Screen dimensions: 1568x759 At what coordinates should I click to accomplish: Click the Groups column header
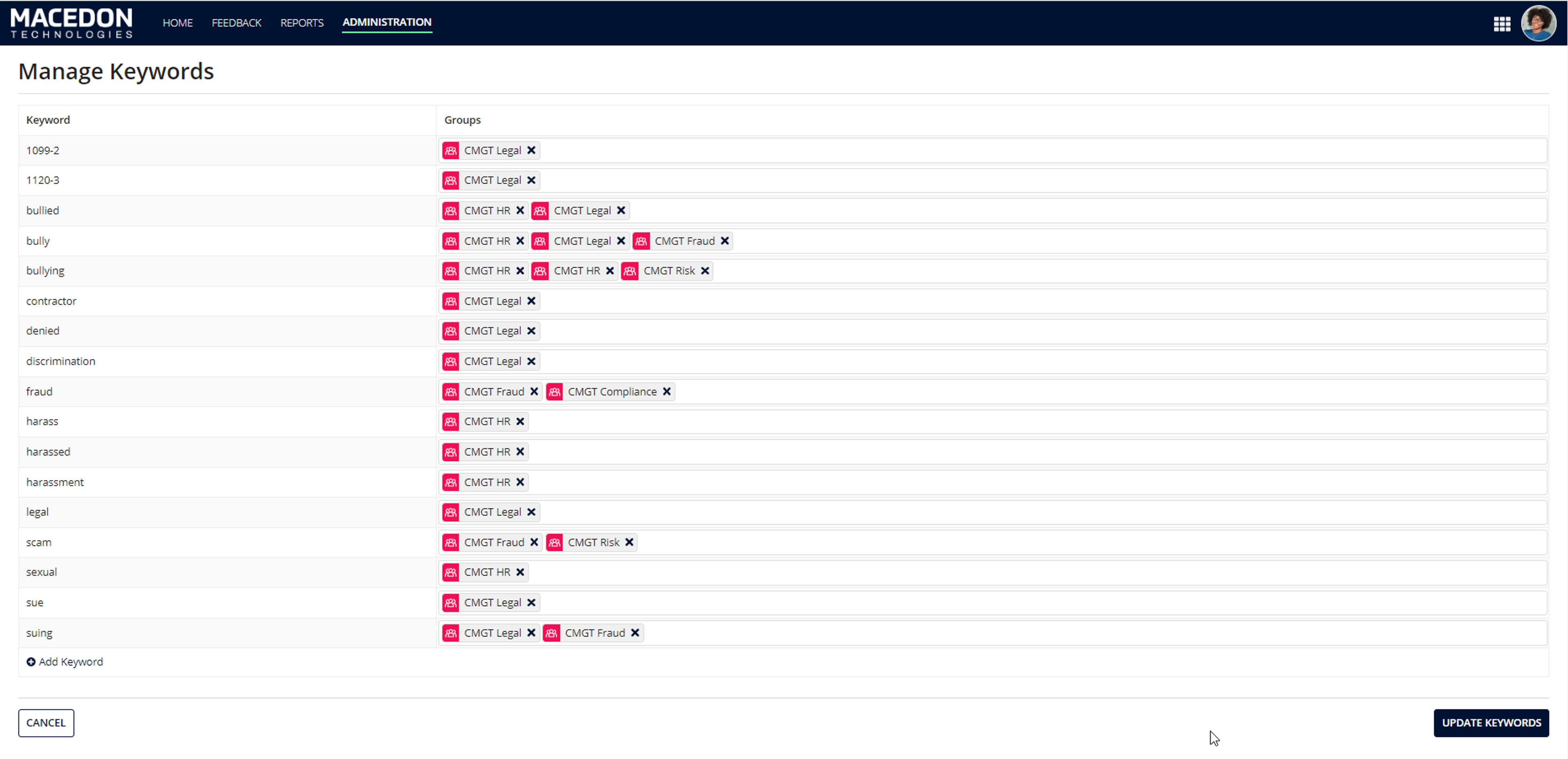point(462,120)
